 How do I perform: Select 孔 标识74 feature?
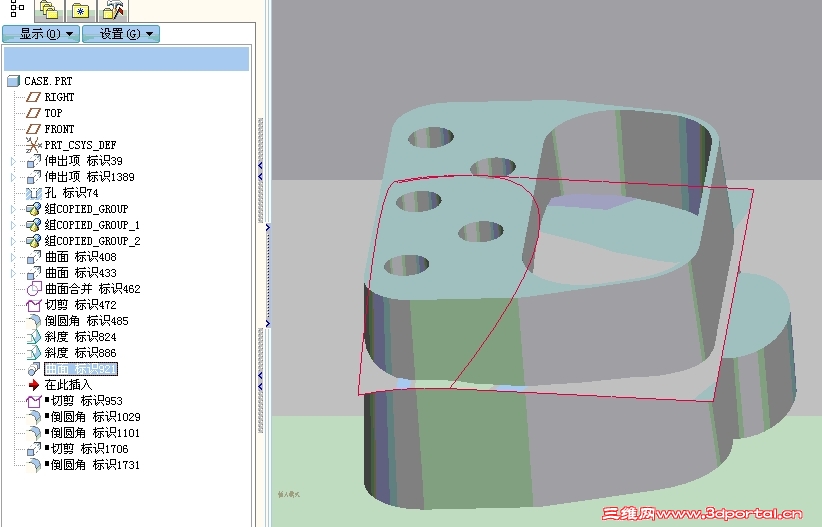(71, 193)
